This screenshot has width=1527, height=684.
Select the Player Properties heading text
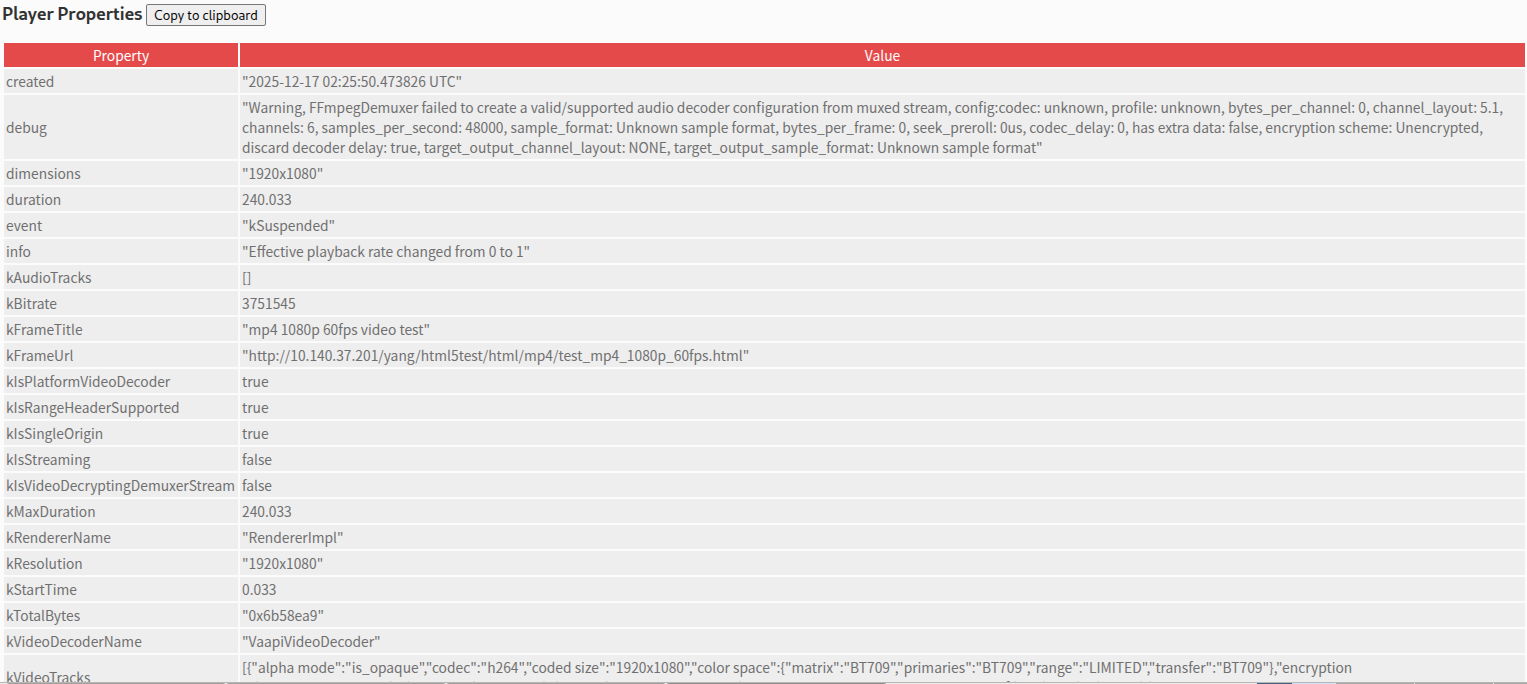click(x=72, y=15)
